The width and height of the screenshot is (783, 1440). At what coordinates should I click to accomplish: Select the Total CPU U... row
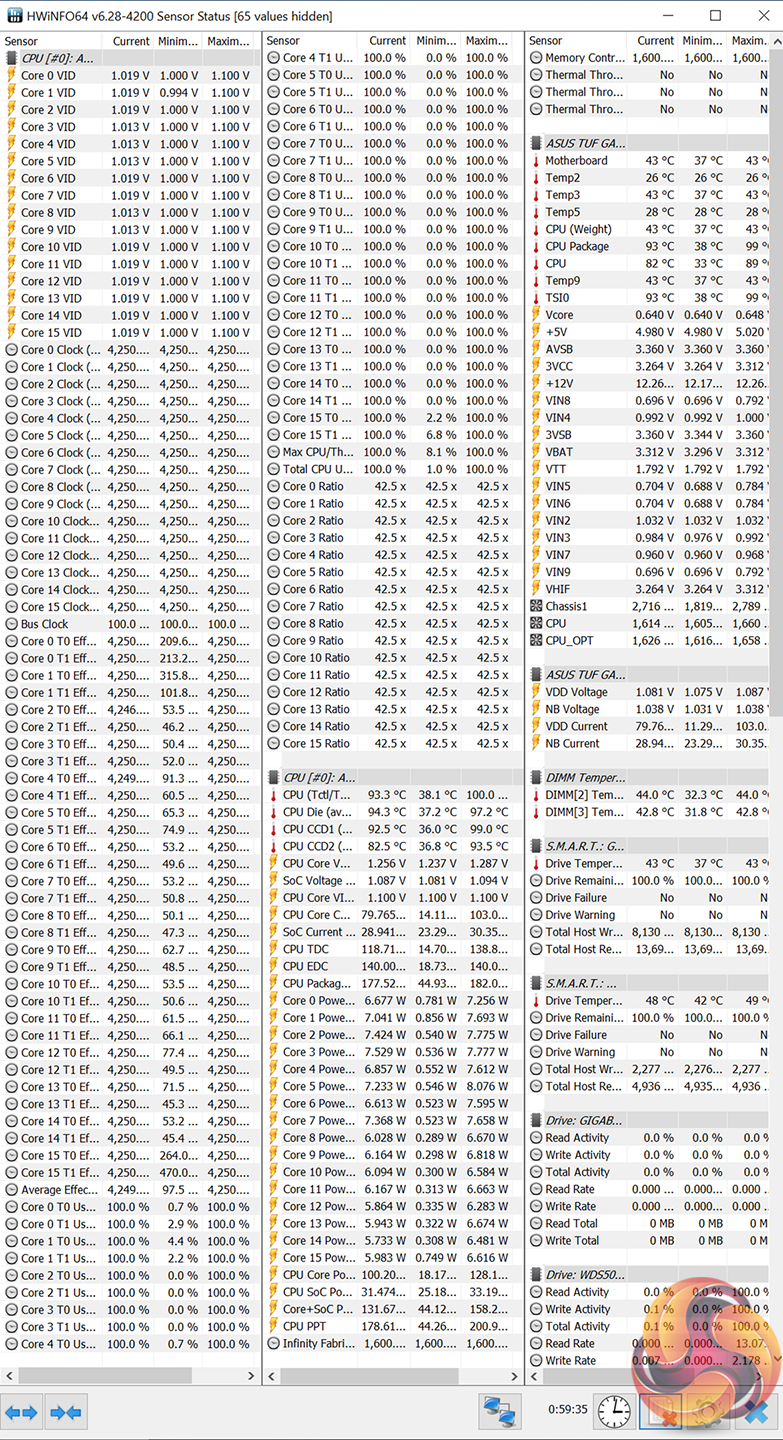(392, 469)
